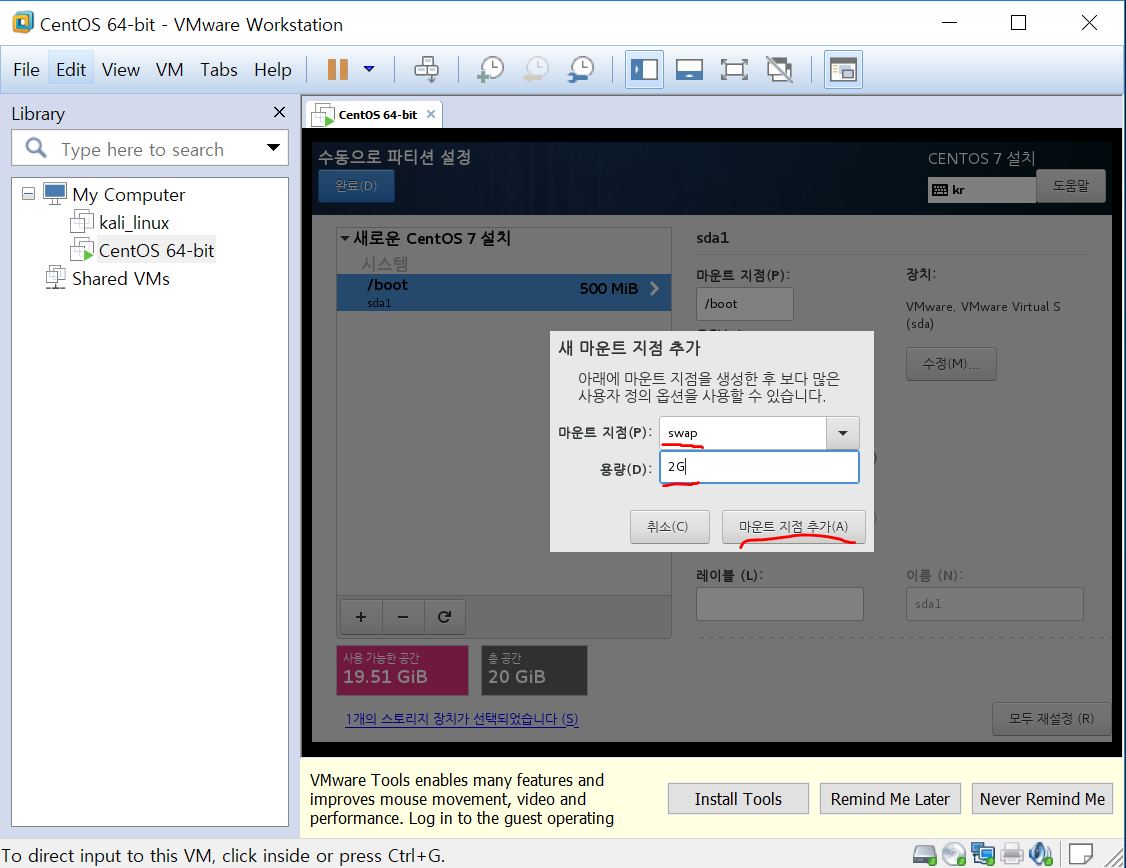
Task: Open the library search dropdown arrow
Action: 273,148
